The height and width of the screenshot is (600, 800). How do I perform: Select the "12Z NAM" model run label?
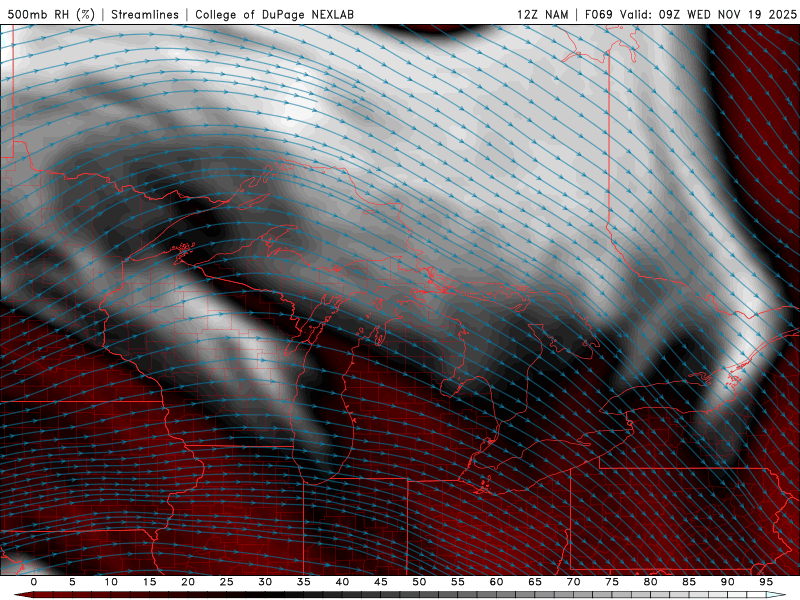(x=543, y=14)
